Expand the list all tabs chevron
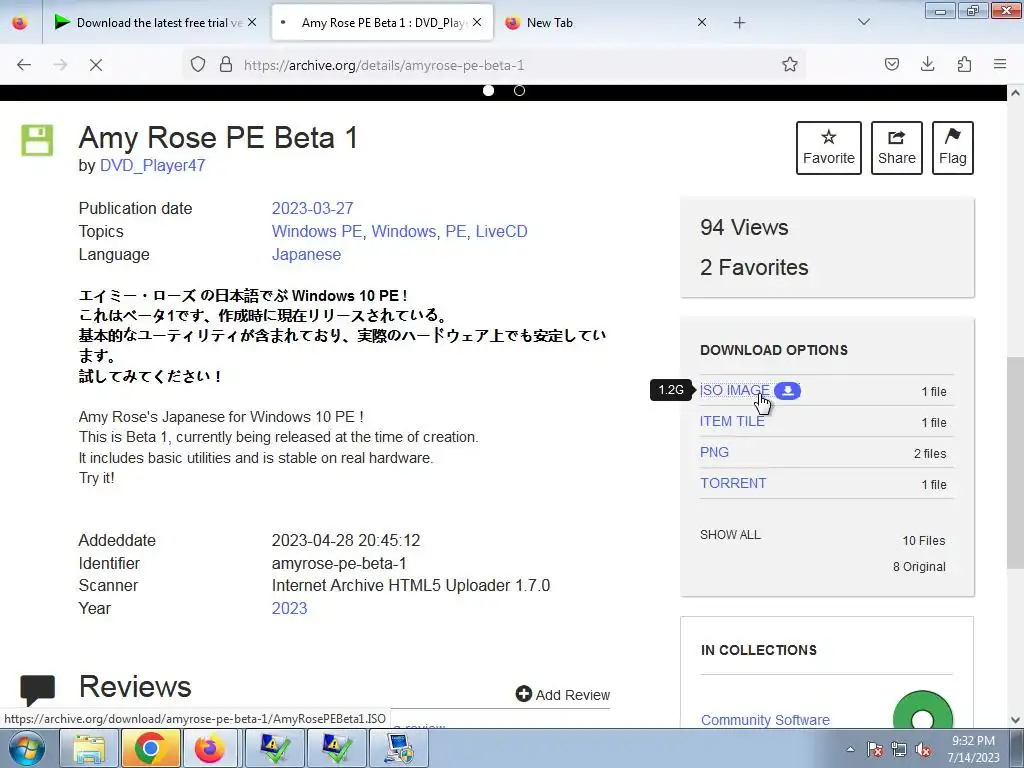The width and height of the screenshot is (1024, 768). click(x=863, y=22)
